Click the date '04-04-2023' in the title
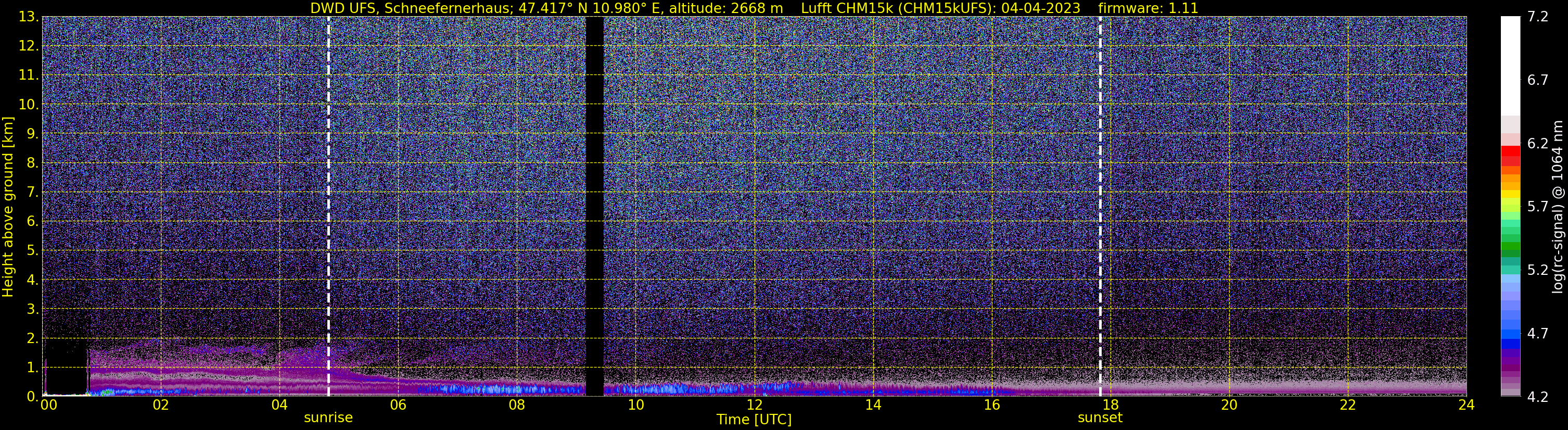The image size is (1568, 430). pos(1041,8)
